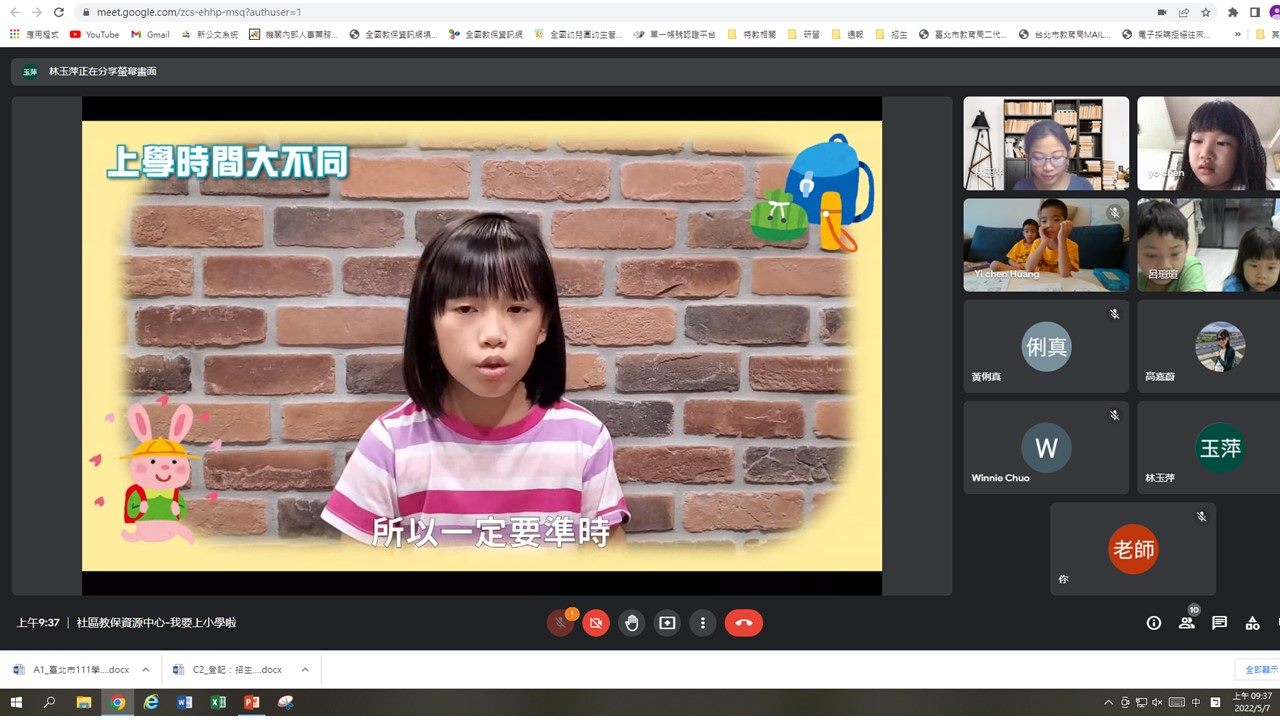This screenshot has width=1280, height=720.
Task: Turn on the camera button
Action: point(596,623)
